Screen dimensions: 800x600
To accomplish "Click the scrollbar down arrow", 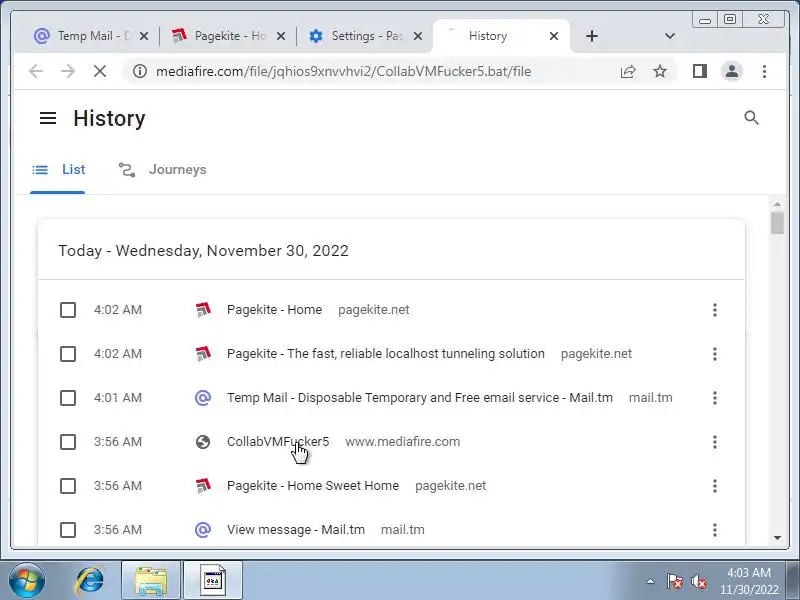I will (777, 538).
